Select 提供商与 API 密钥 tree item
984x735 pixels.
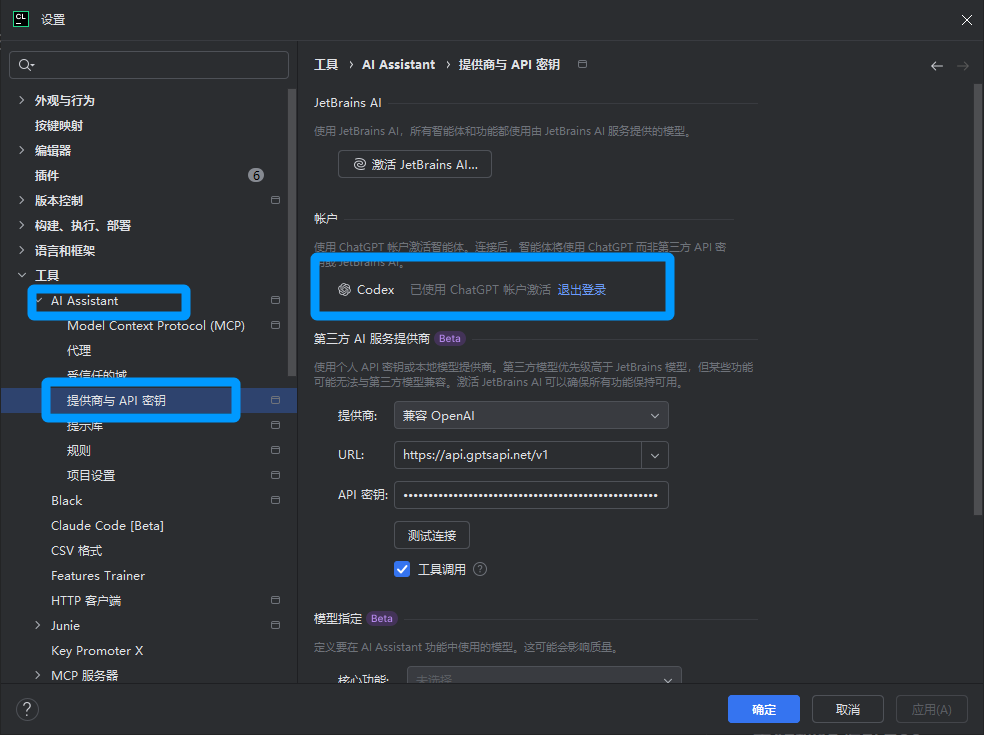[116, 400]
